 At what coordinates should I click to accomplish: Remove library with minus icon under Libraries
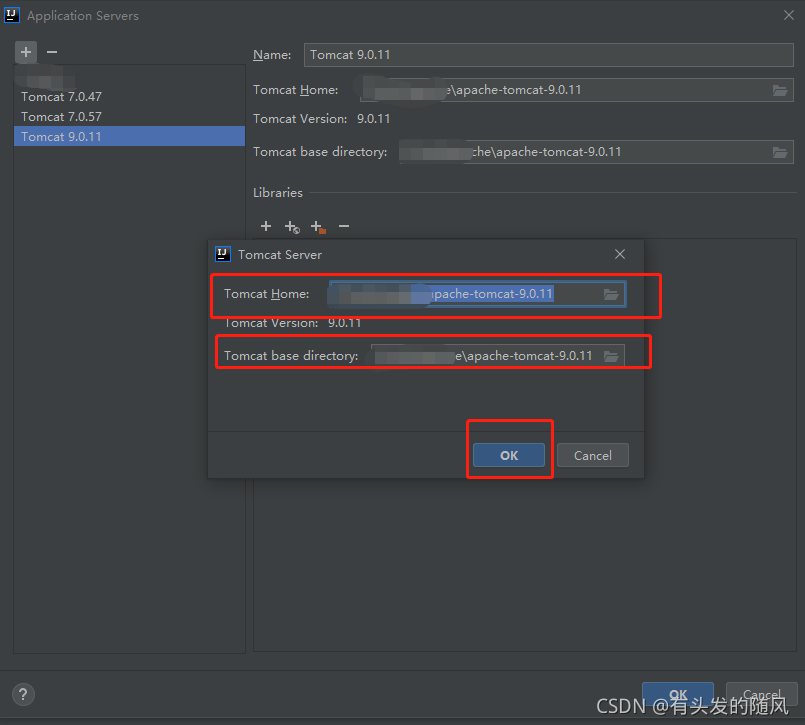tap(344, 226)
